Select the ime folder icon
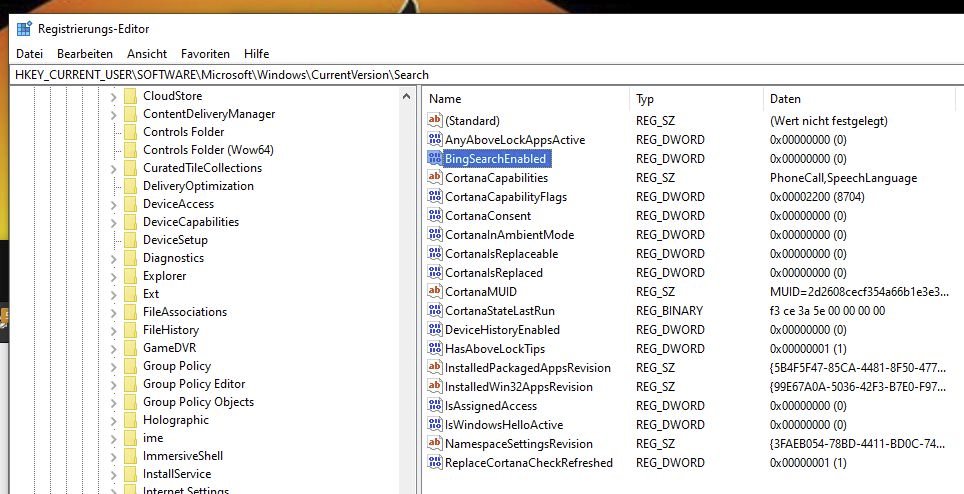Screen dimensions: 964x494 (x=130, y=438)
